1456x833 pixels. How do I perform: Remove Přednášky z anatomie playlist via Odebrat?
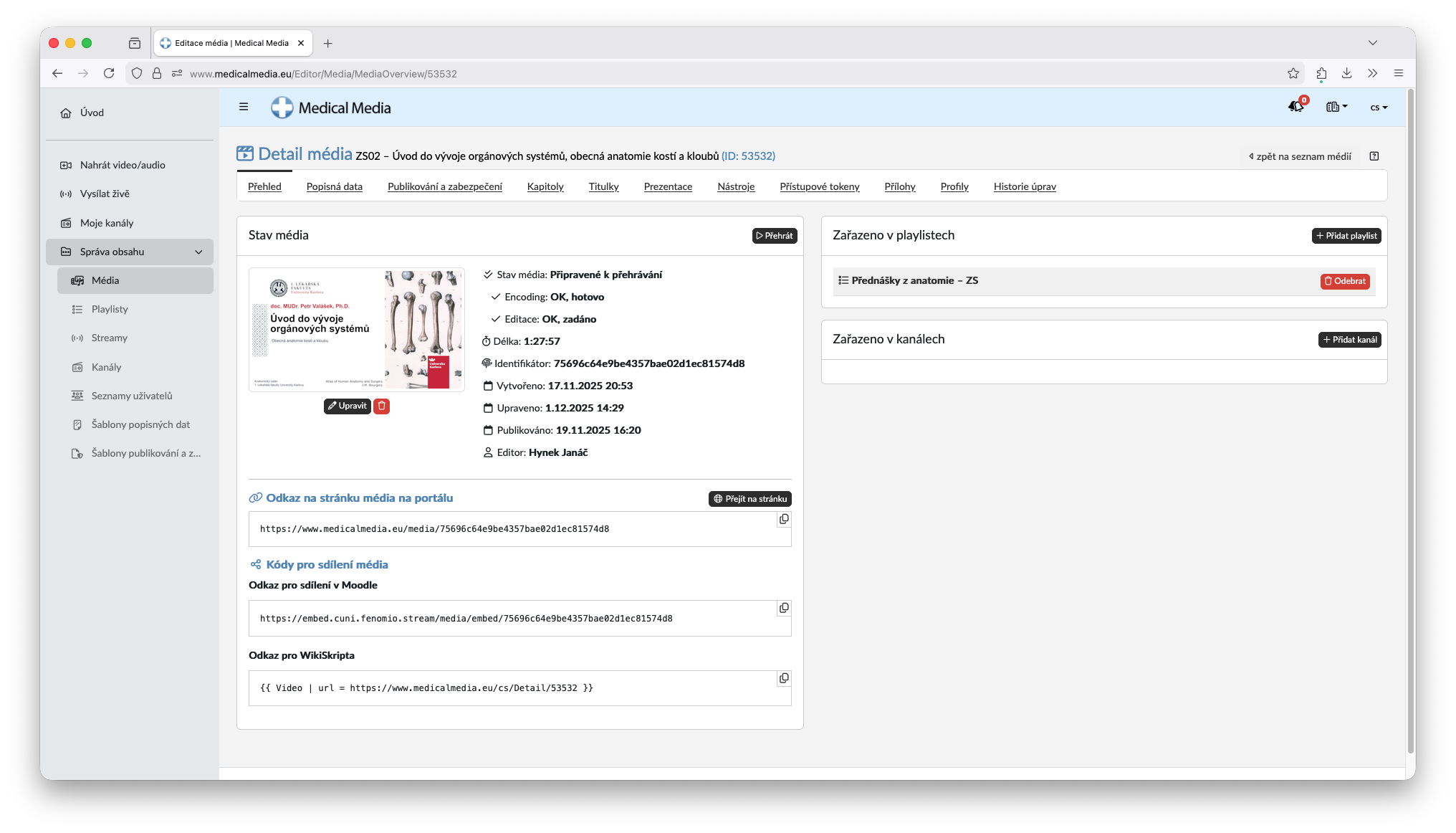1345,281
